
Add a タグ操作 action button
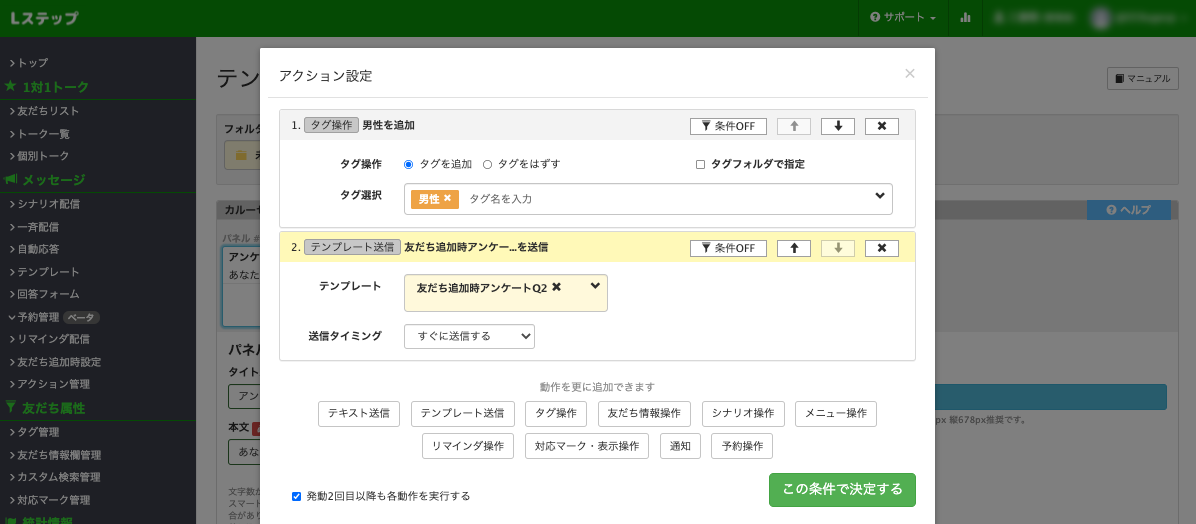tap(555, 413)
